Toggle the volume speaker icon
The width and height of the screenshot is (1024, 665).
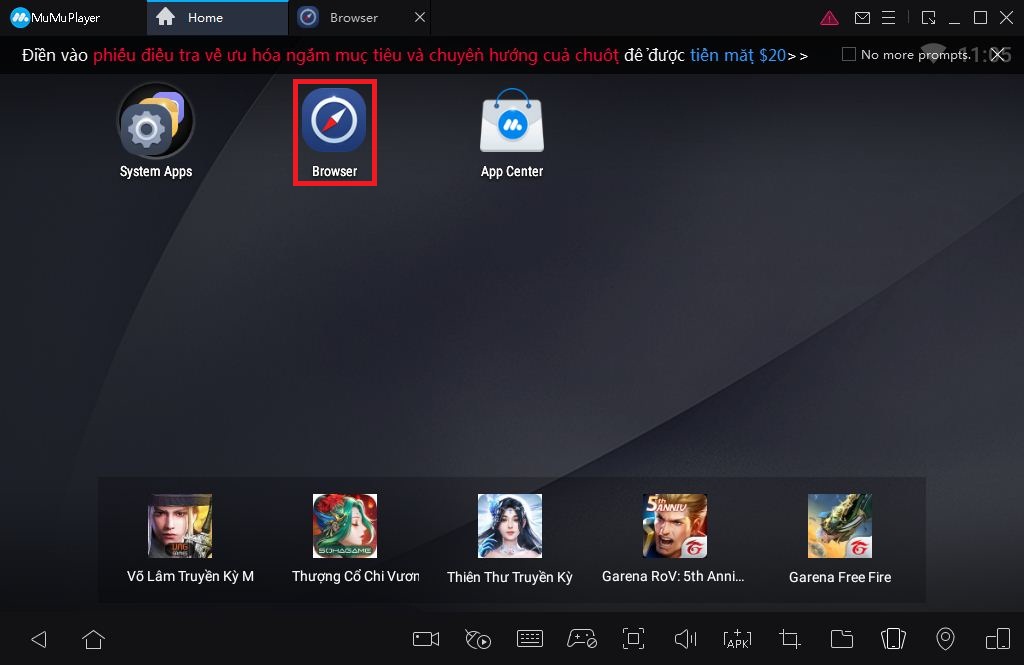[685, 639]
